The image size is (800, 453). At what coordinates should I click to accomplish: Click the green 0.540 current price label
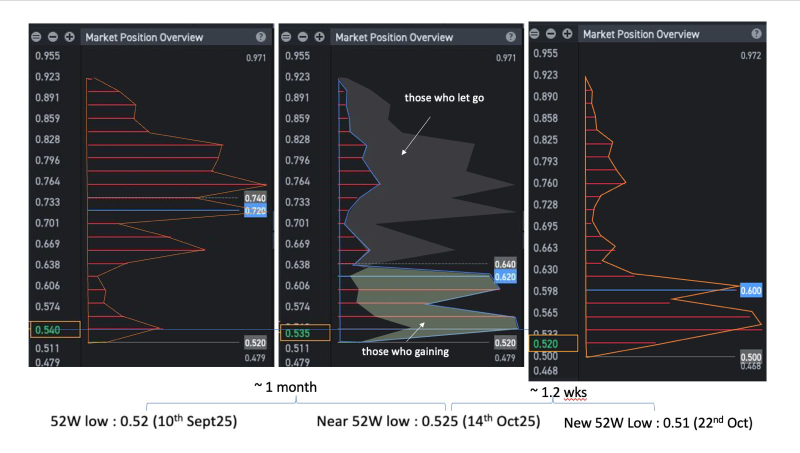pos(48,328)
